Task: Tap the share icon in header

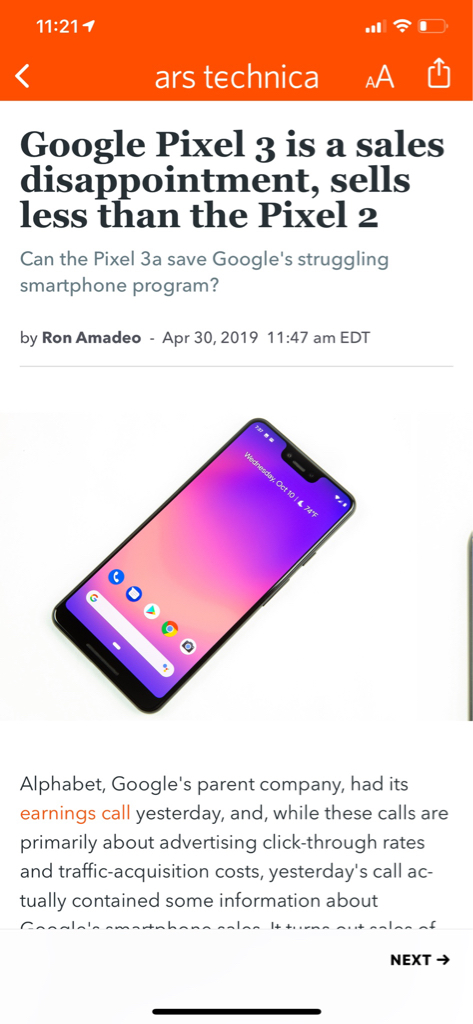Action: click(x=439, y=74)
